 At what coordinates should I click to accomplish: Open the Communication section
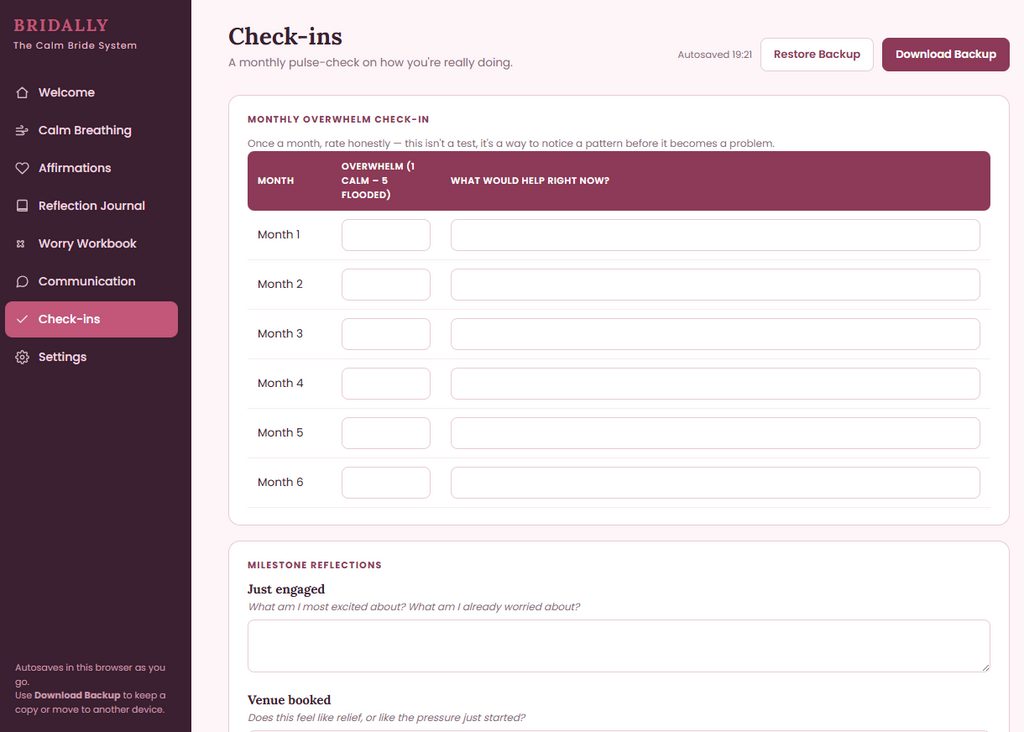pyautogui.click(x=91, y=281)
